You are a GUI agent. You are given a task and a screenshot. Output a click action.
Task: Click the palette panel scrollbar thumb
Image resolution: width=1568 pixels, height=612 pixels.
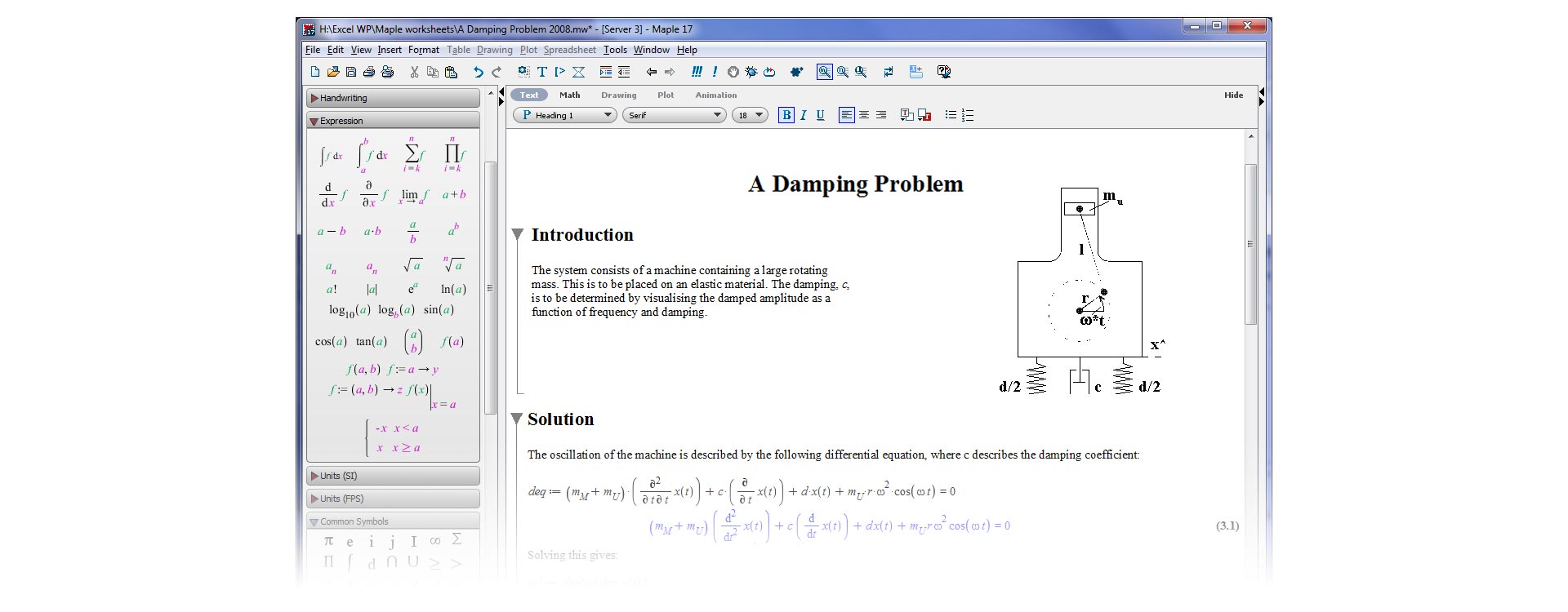tap(490, 287)
